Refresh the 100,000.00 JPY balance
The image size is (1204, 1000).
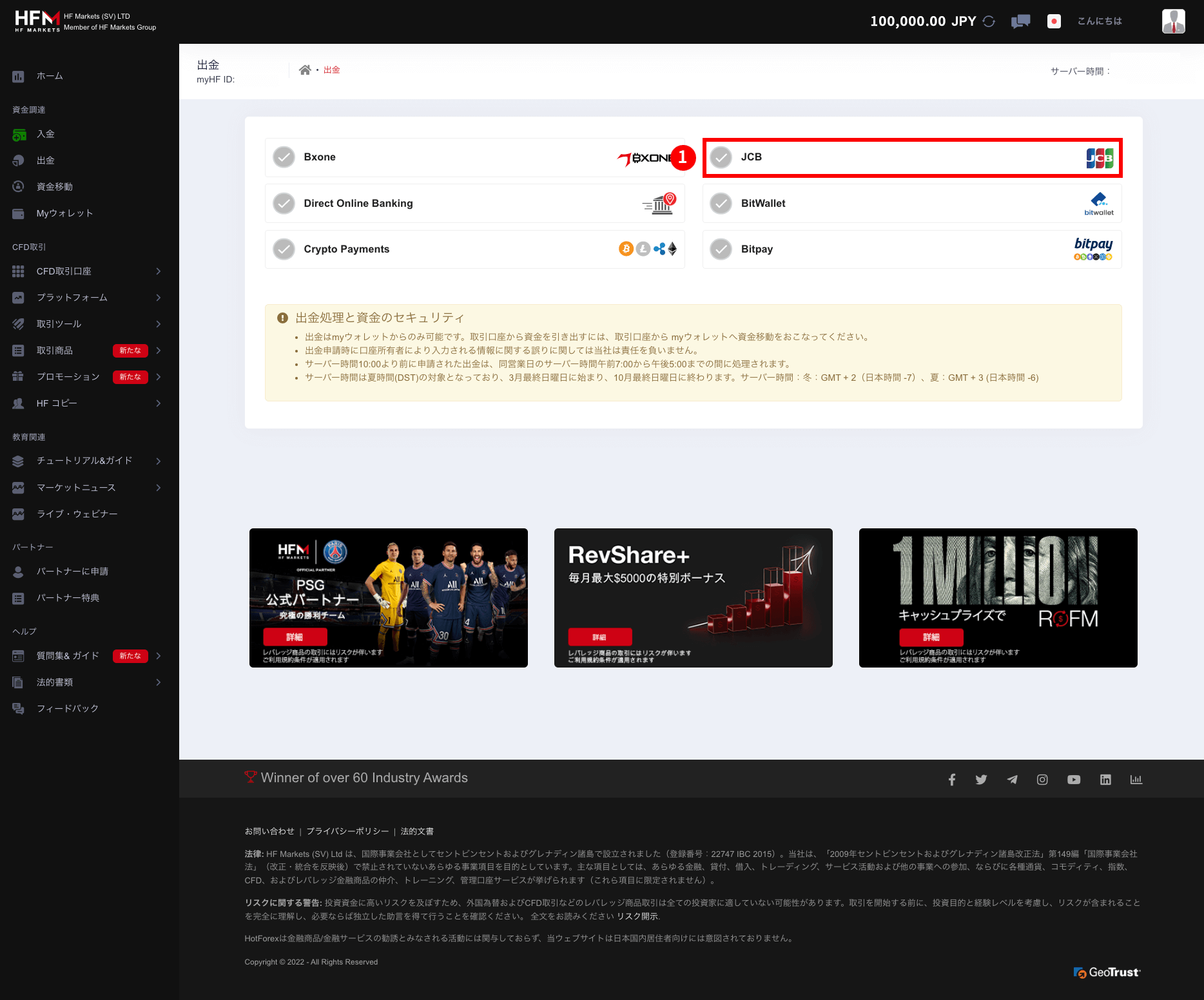click(989, 21)
